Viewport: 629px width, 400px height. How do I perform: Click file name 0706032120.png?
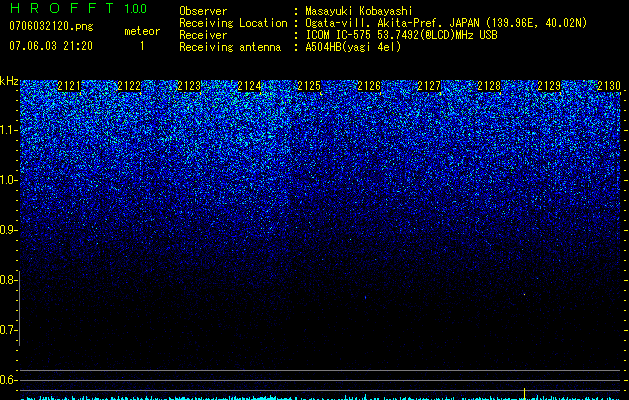pyautogui.click(x=51, y=27)
